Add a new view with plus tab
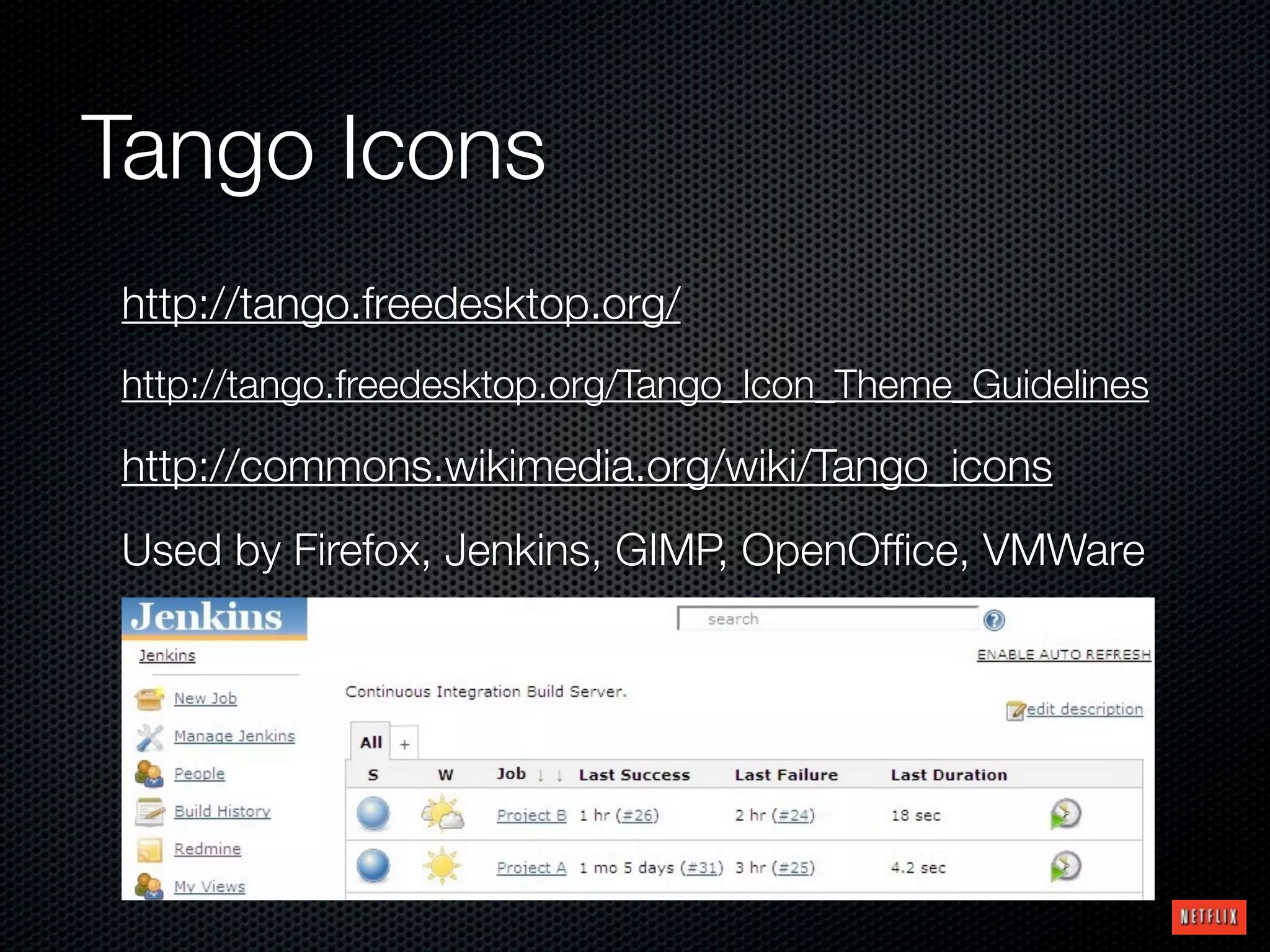This screenshot has height=952, width=1270. coord(404,744)
